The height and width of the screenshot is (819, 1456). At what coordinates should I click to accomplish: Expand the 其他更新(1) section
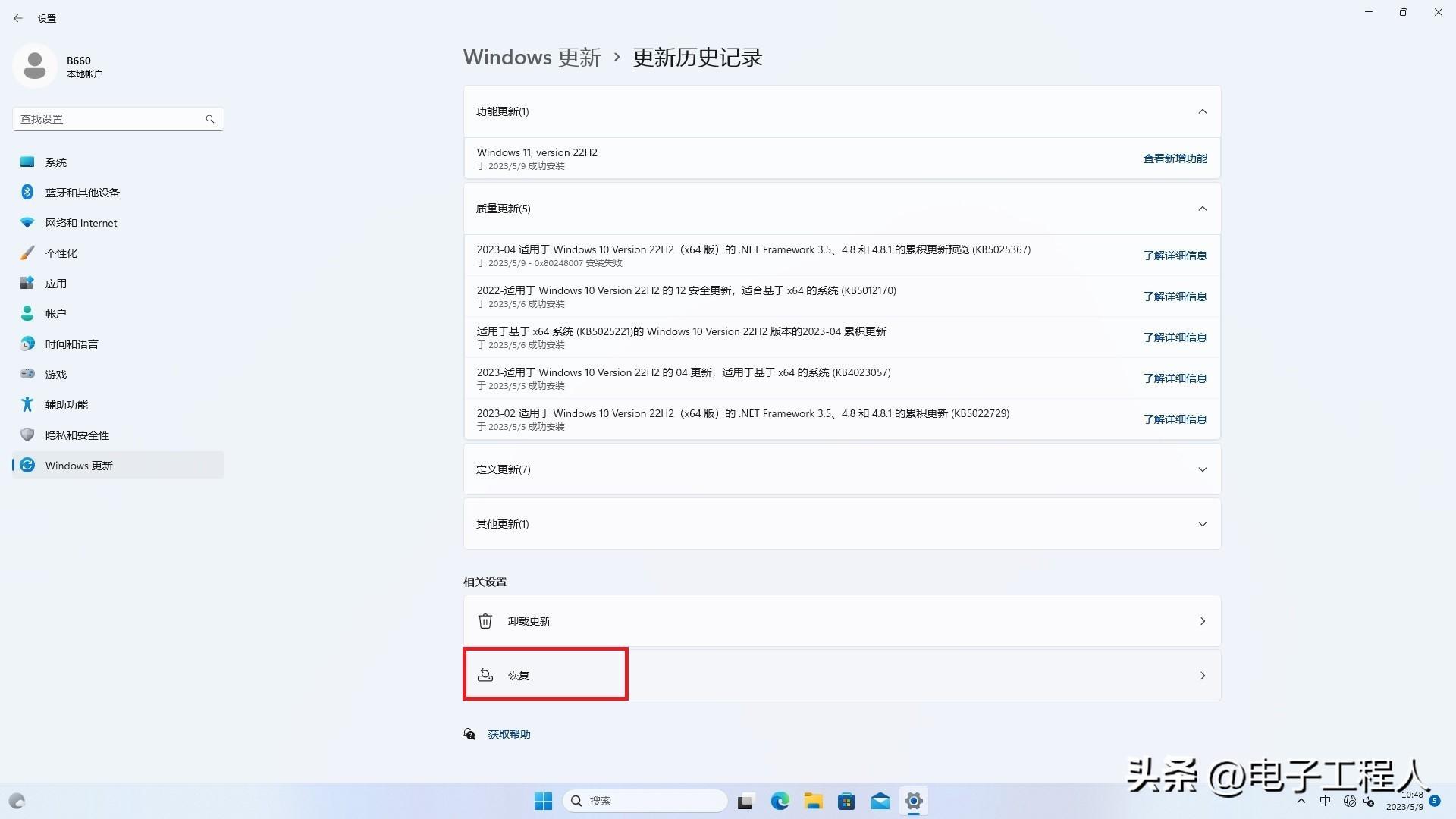(x=1202, y=524)
